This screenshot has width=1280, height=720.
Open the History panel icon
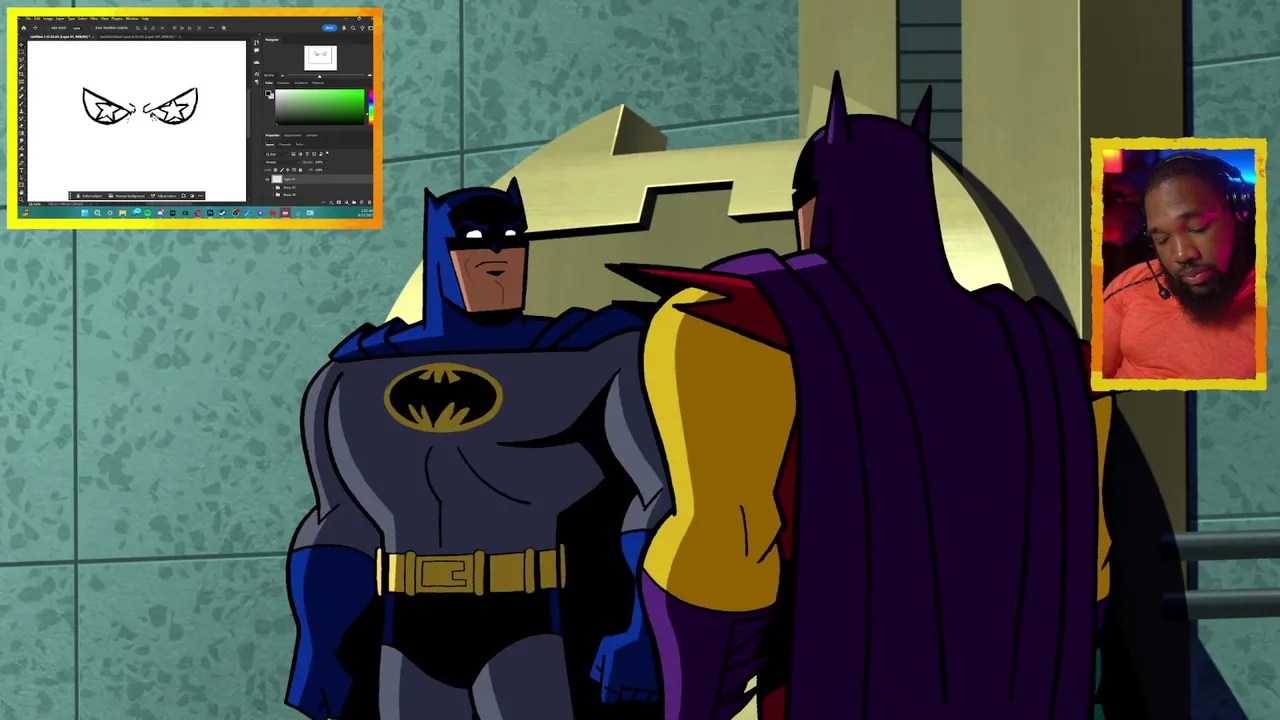(256, 43)
